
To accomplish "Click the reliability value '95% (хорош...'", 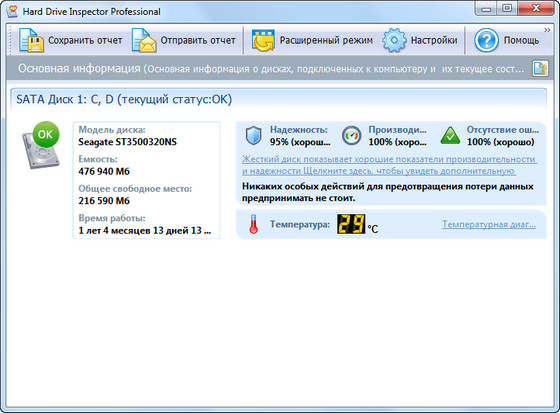I will click(300, 142).
